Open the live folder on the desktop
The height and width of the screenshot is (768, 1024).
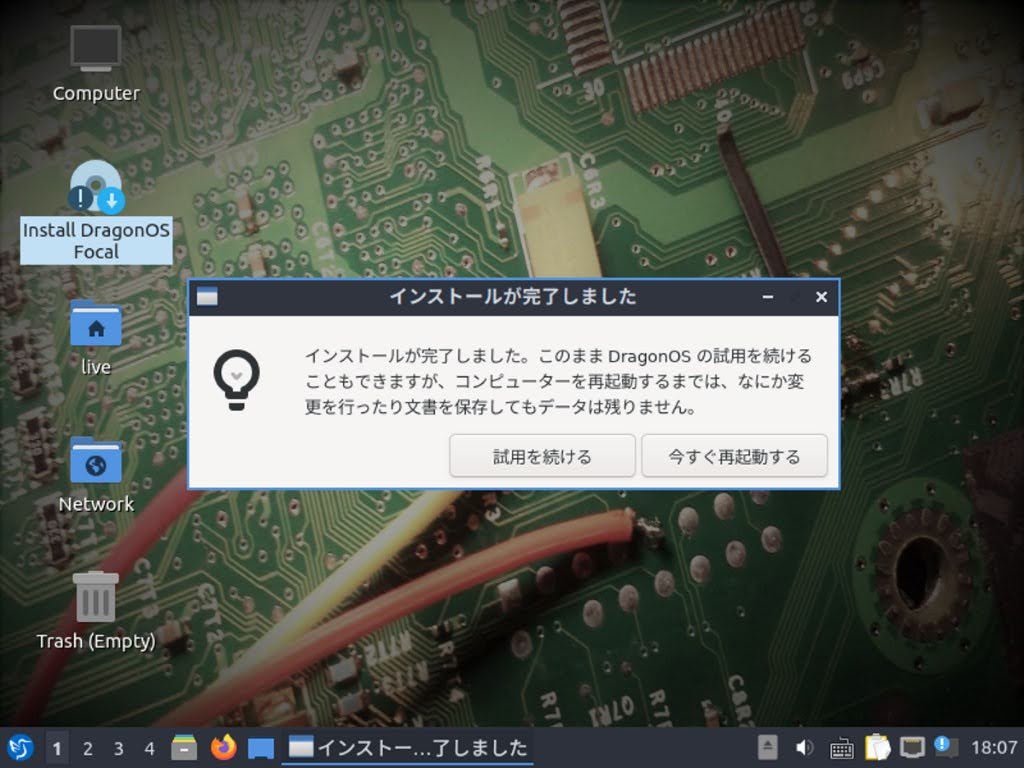(x=95, y=330)
